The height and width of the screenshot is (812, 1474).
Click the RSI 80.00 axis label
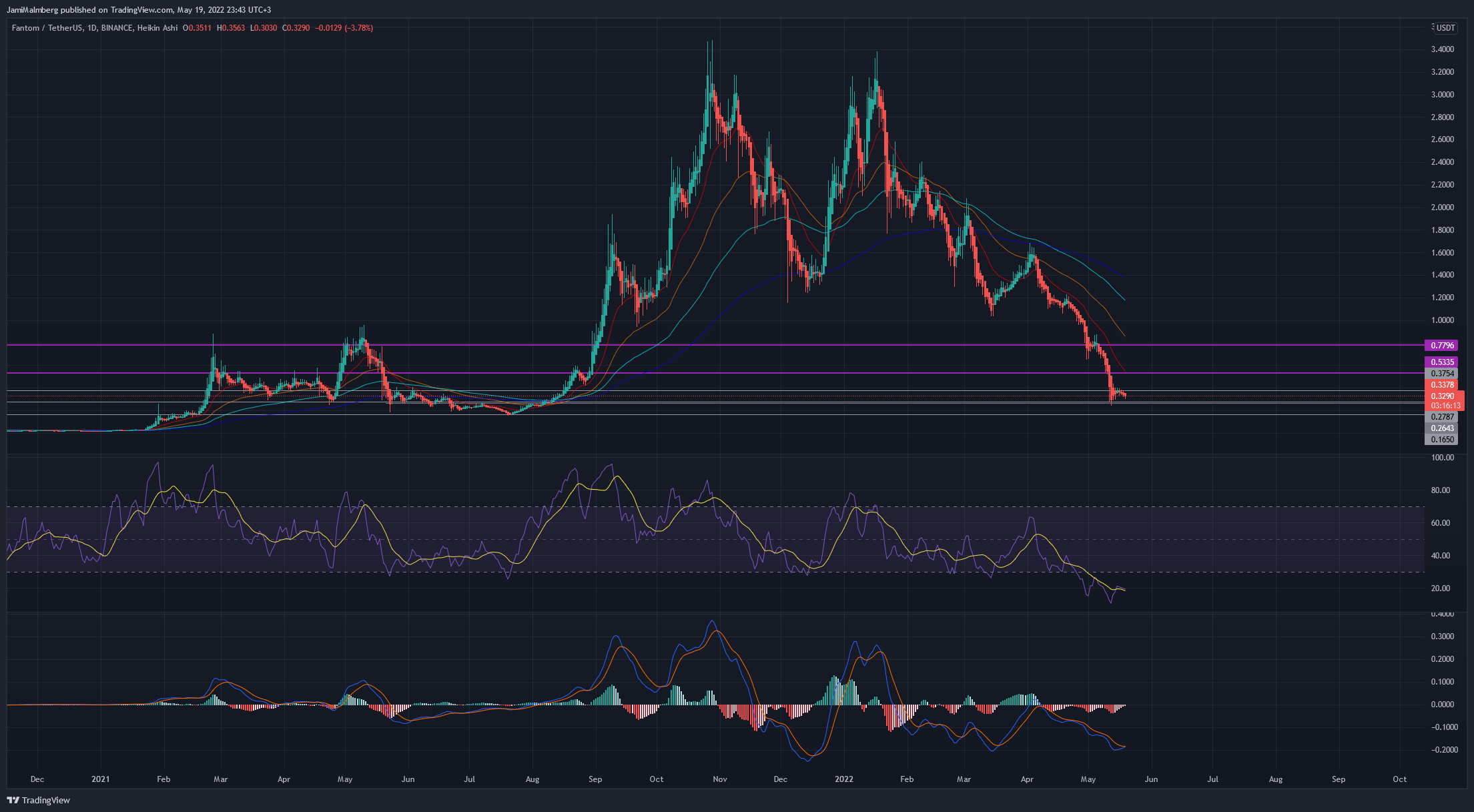pyautogui.click(x=1441, y=490)
